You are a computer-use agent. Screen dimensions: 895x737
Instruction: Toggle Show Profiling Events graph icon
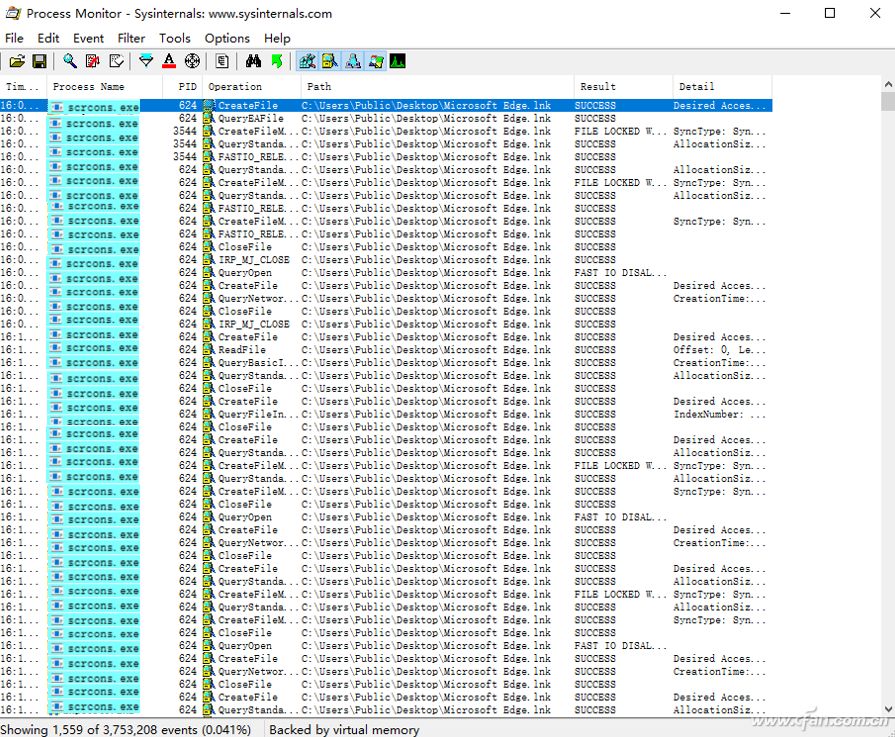click(x=398, y=61)
